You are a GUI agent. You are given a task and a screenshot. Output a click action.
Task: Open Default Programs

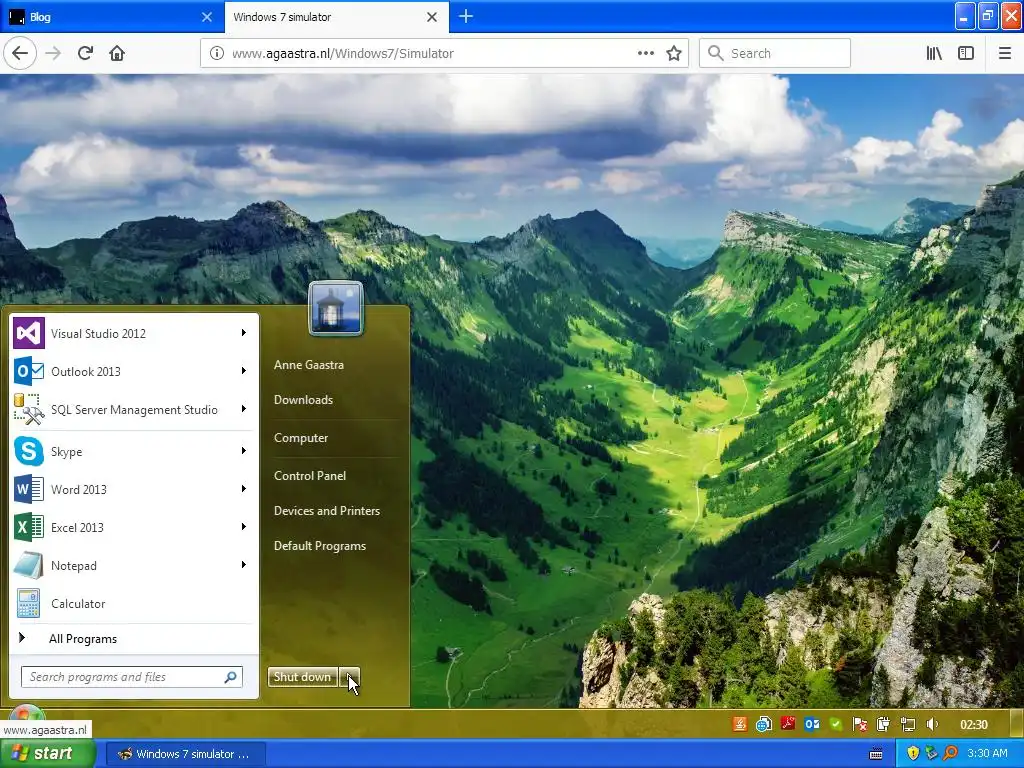320,546
